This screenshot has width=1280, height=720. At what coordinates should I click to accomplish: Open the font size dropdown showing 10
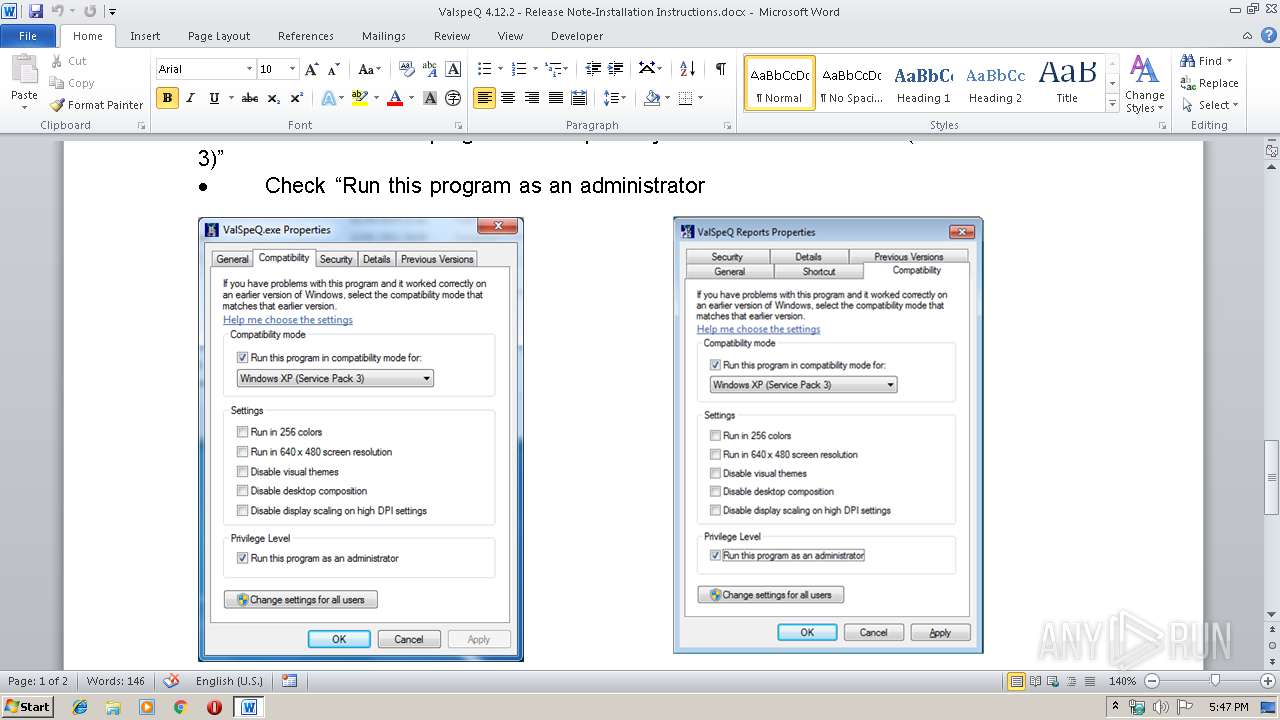293,69
